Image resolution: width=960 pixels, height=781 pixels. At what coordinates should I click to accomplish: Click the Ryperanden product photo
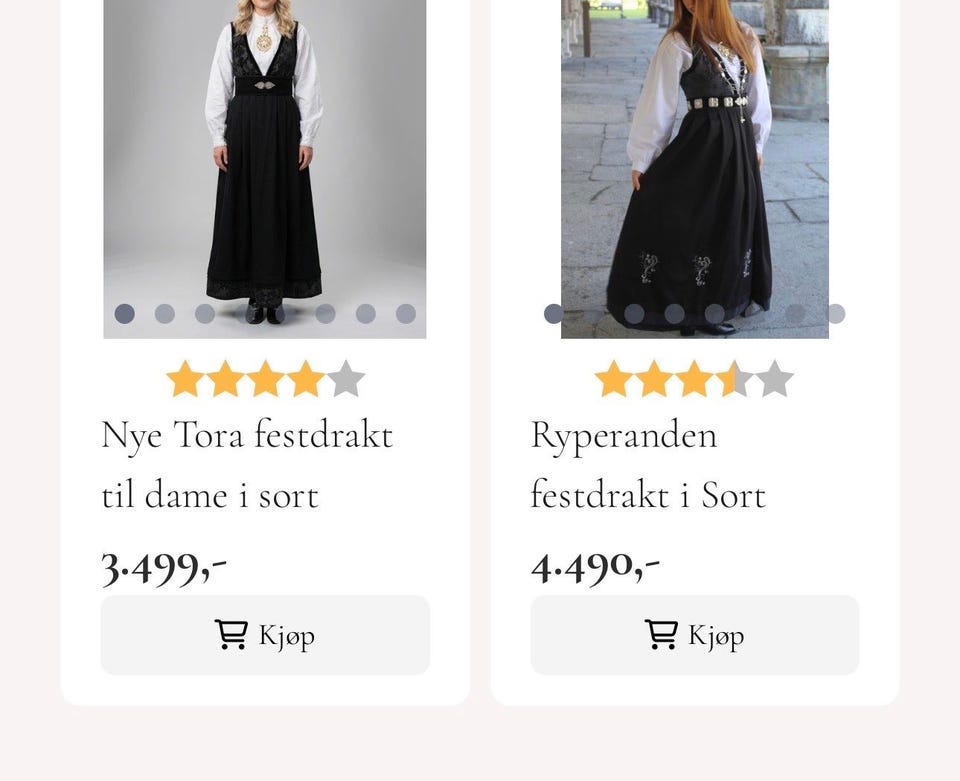point(694,165)
